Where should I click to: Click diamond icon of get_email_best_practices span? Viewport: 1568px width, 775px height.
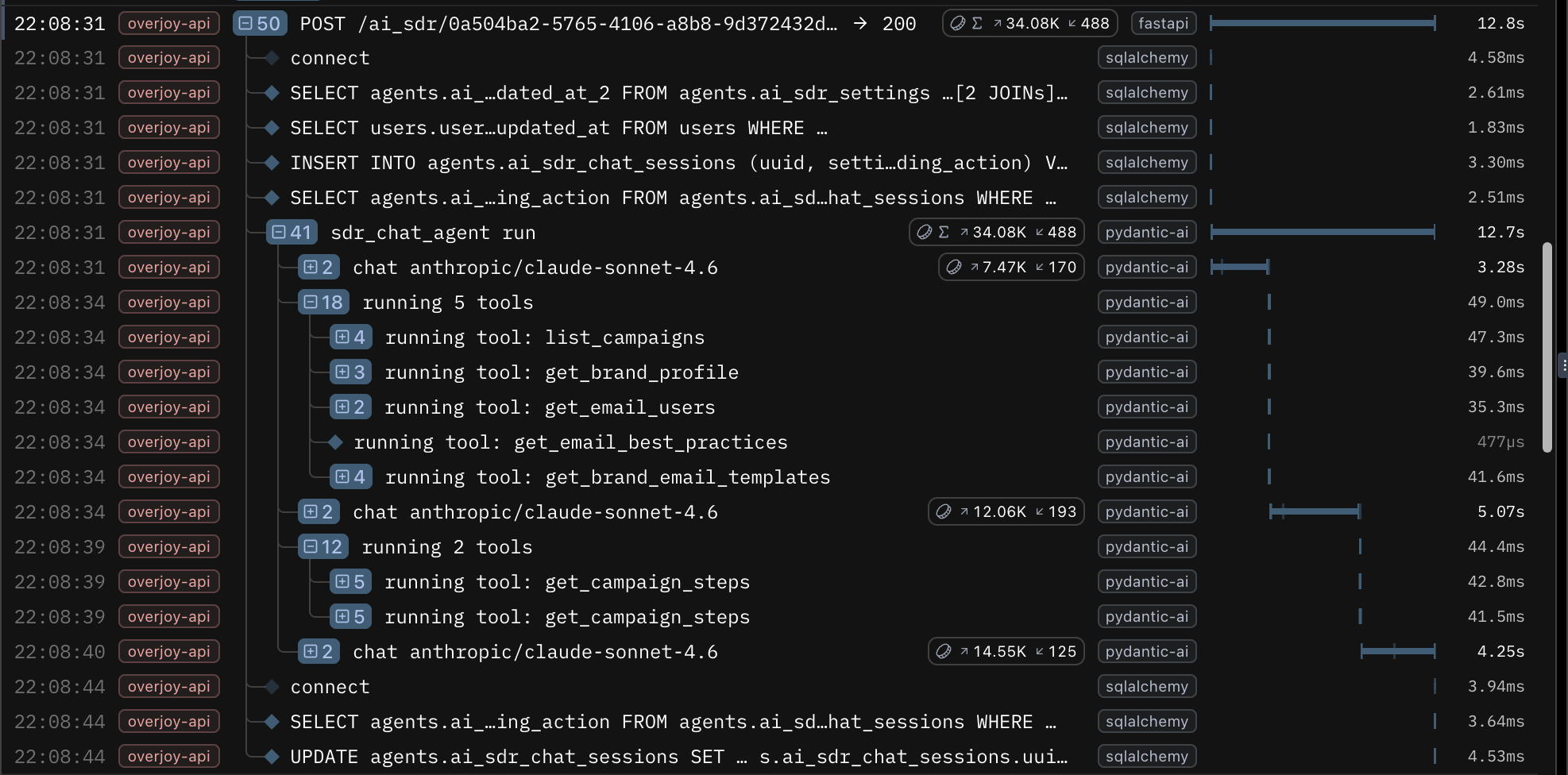click(x=335, y=442)
